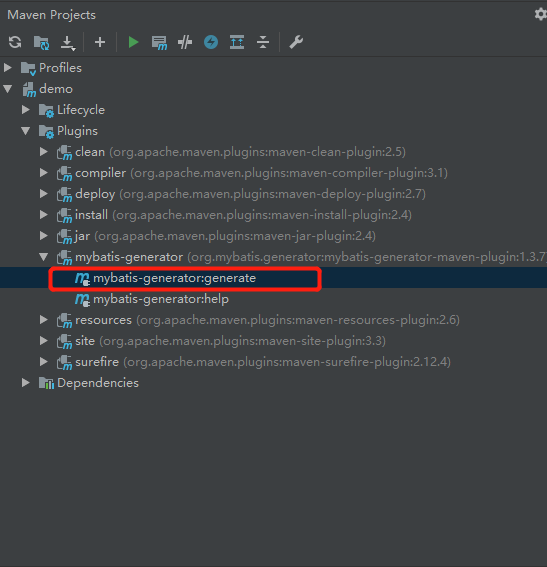Click the Plugins folder icon
This screenshot has width=547, height=567.
[46, 132]
